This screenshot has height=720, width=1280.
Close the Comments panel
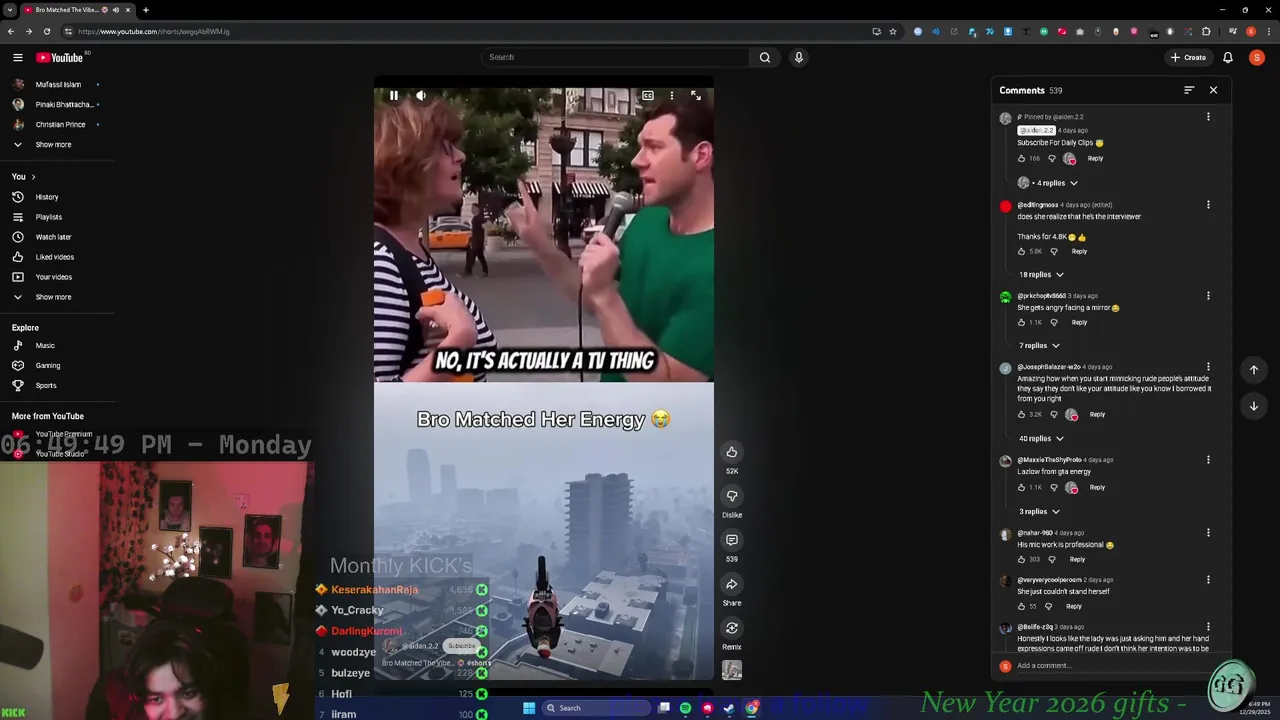1213,90
